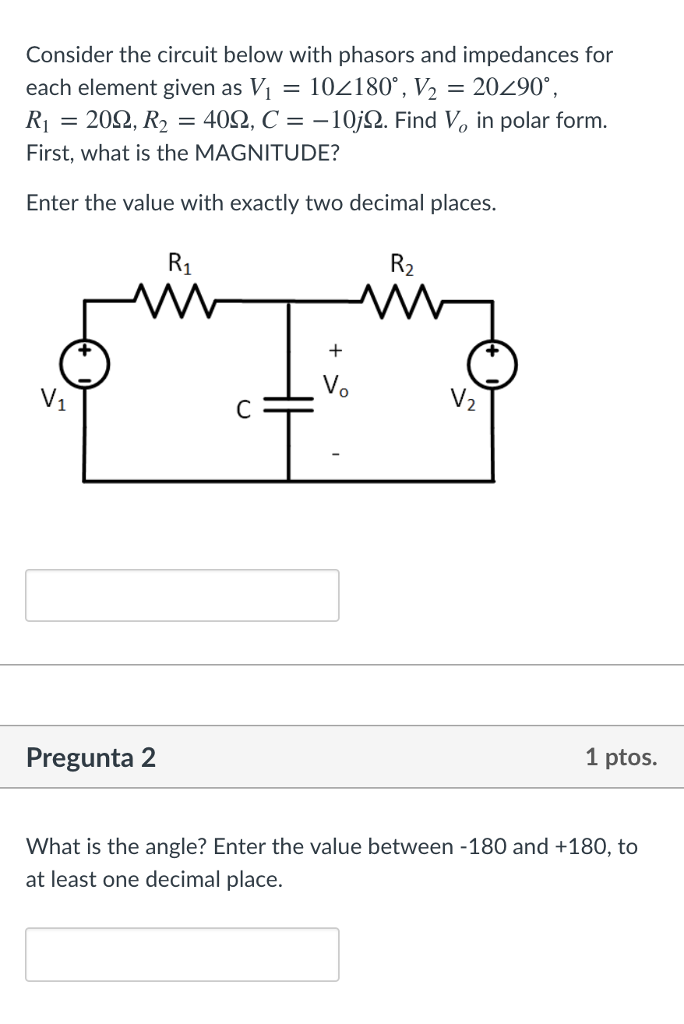The image size is (684, 1024).
Task: Select the V2 voltage source symbol
Action: 491,366
